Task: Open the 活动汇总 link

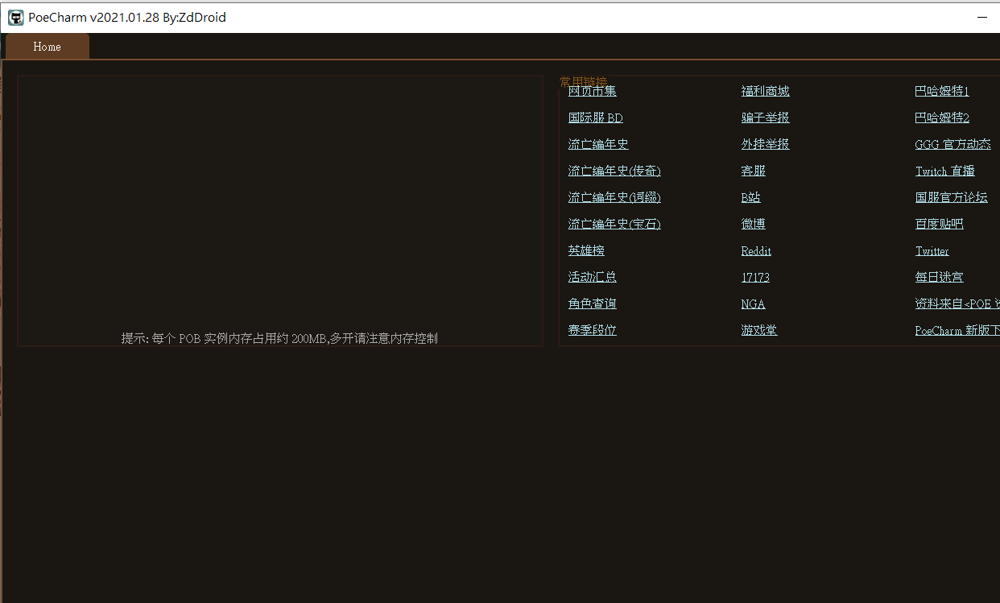Action: click(592, 277)
